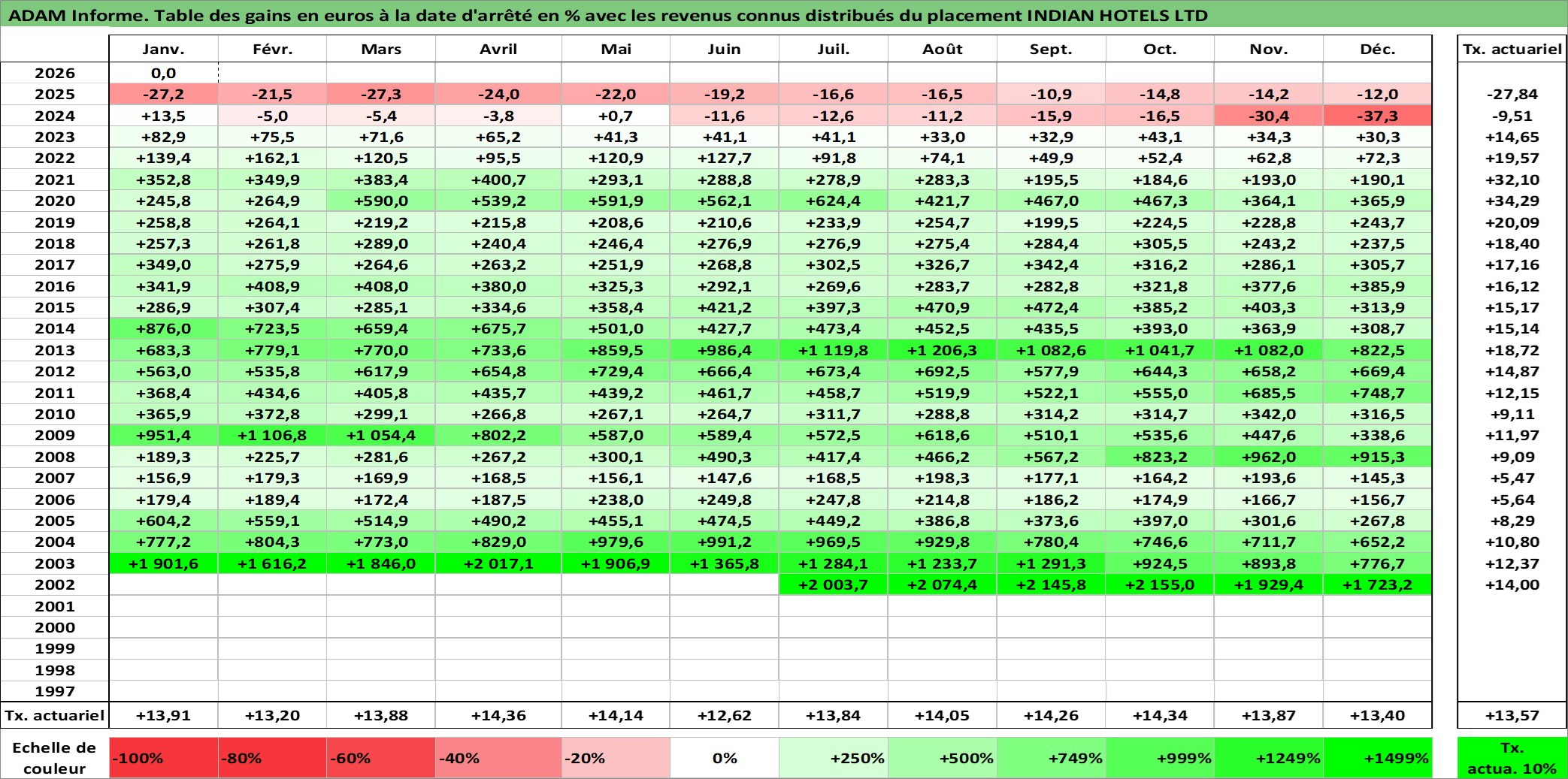Image resolution: width=1568 pixels, height=779 pixels.
Task: Click the bottom-left Tx. actuariel row label
Action: 55,715
